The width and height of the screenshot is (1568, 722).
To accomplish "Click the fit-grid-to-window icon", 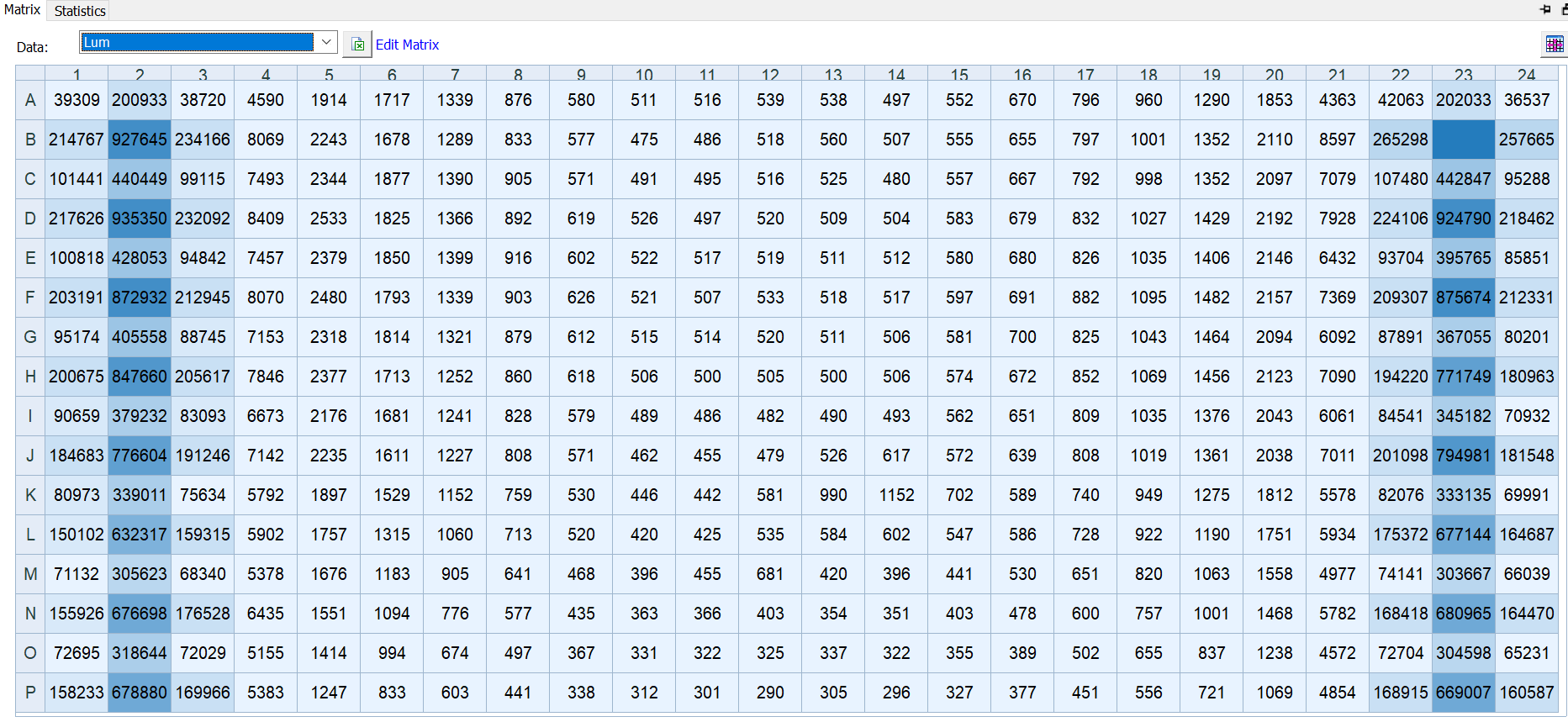I will click(1554, 45).
